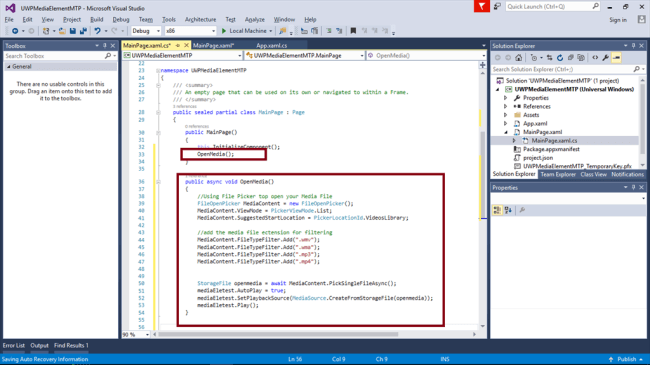Toggle a bookmark with the bookmark icon
Screen dimensions: 650x365
coord(353,31)
